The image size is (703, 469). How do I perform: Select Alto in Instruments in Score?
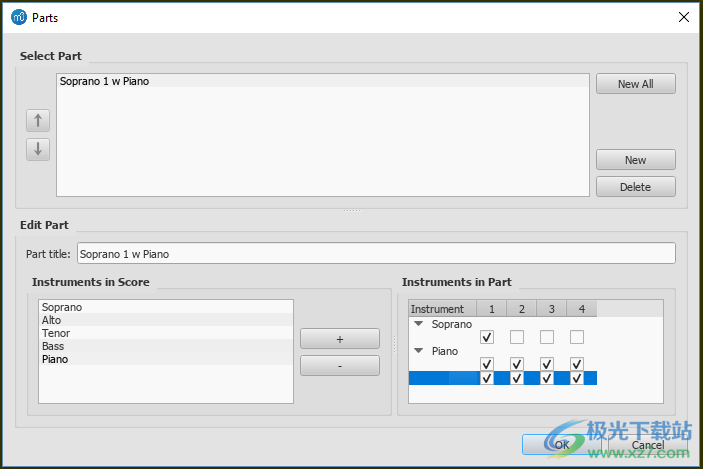(166, 320)
